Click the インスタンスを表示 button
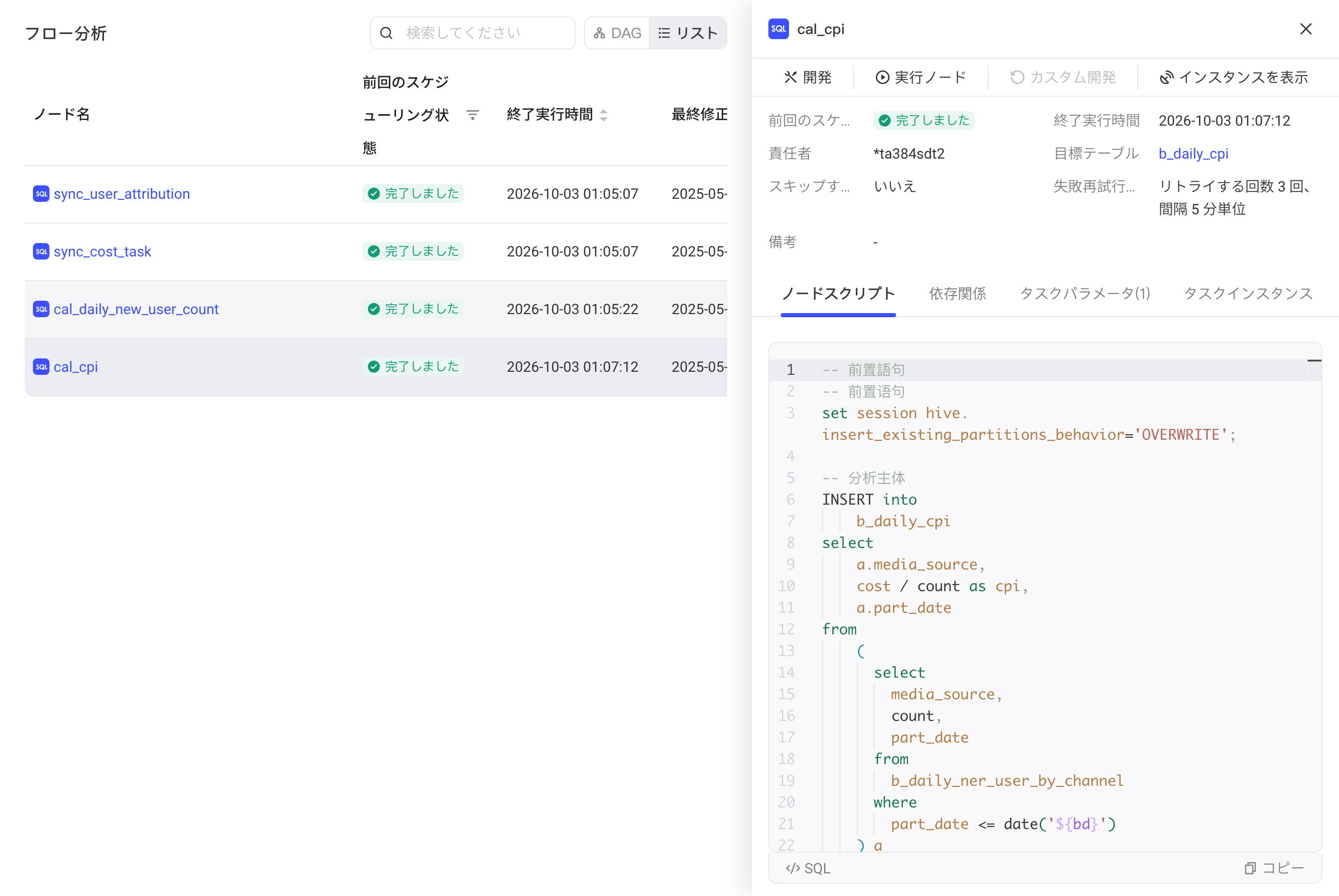The height and width of the screenshot is (896, 1339). point(1234,77)
